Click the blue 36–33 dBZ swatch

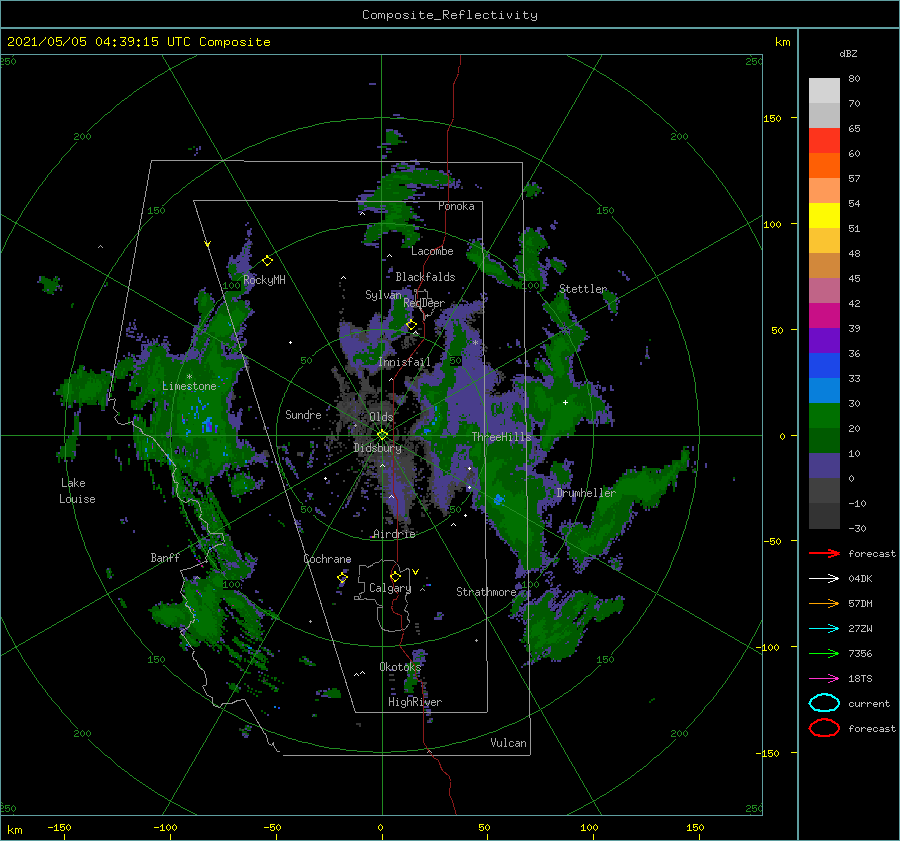click(x=824, y=365)
